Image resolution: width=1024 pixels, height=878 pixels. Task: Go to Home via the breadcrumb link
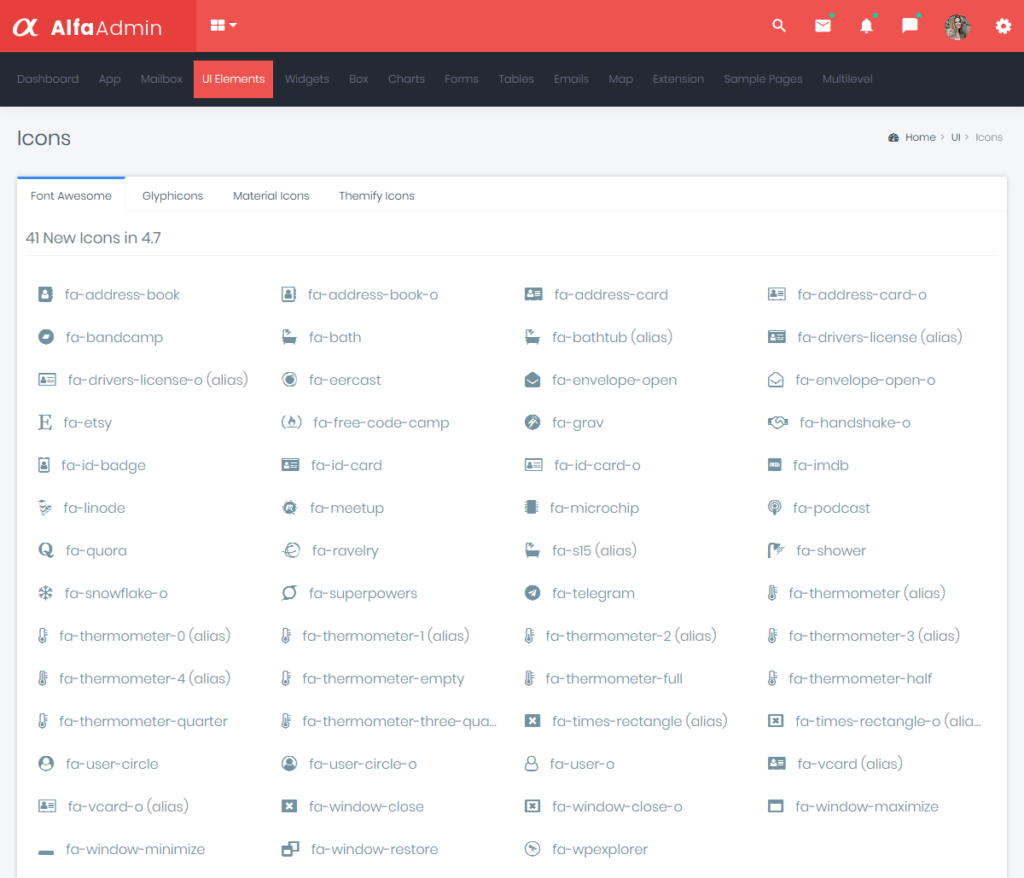click(919, 137)
